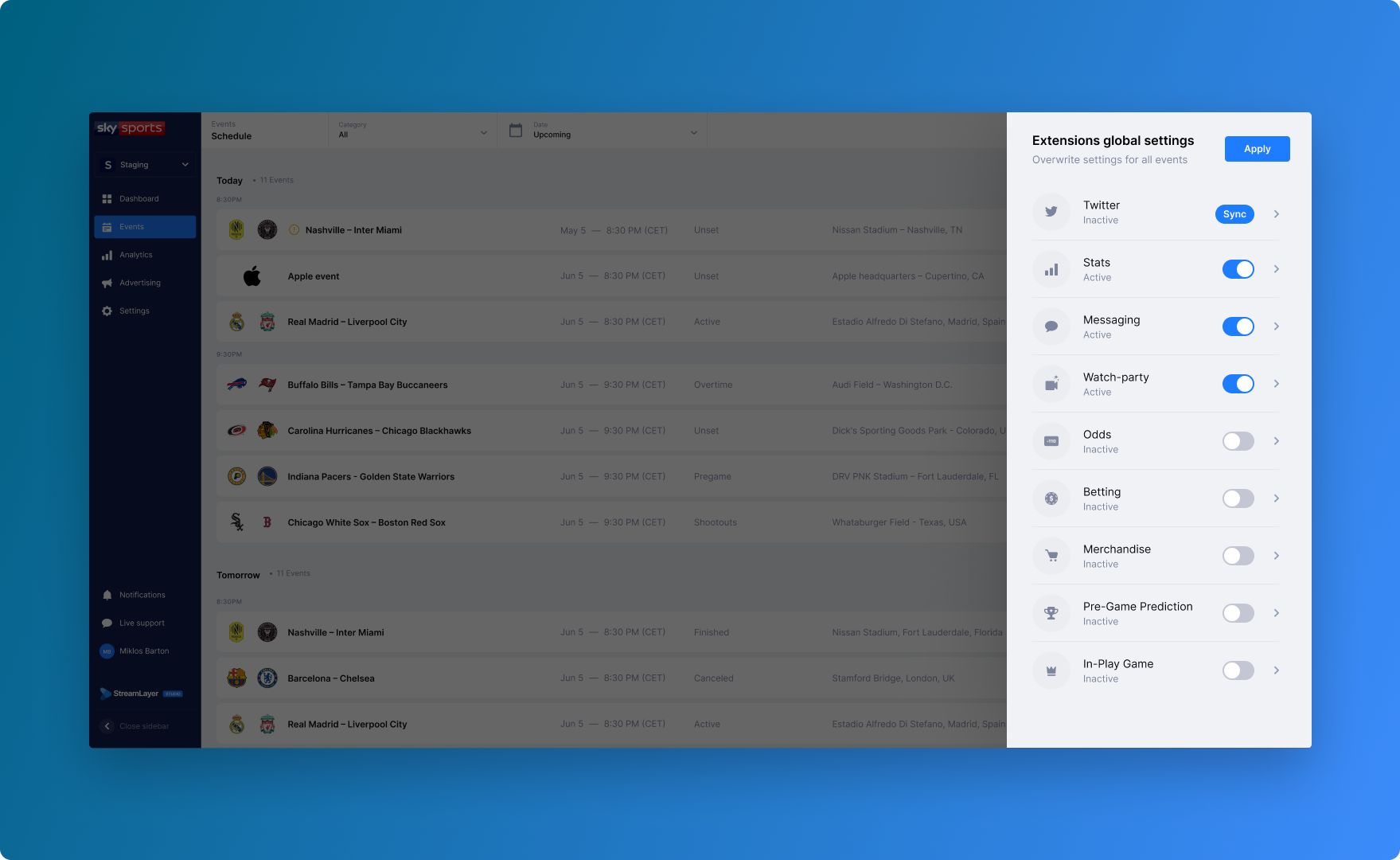Expand Odds settings chevron

1277,441
